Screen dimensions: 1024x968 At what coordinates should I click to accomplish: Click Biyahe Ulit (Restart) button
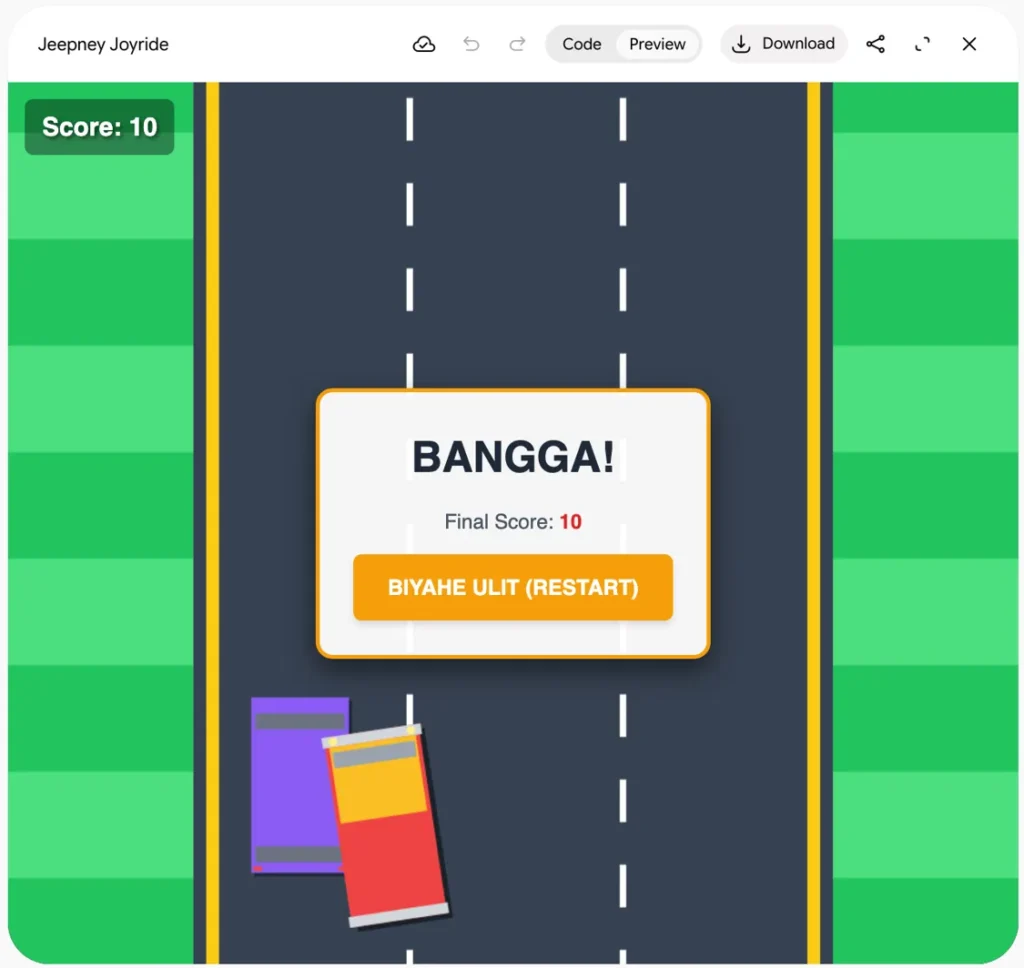513,587
